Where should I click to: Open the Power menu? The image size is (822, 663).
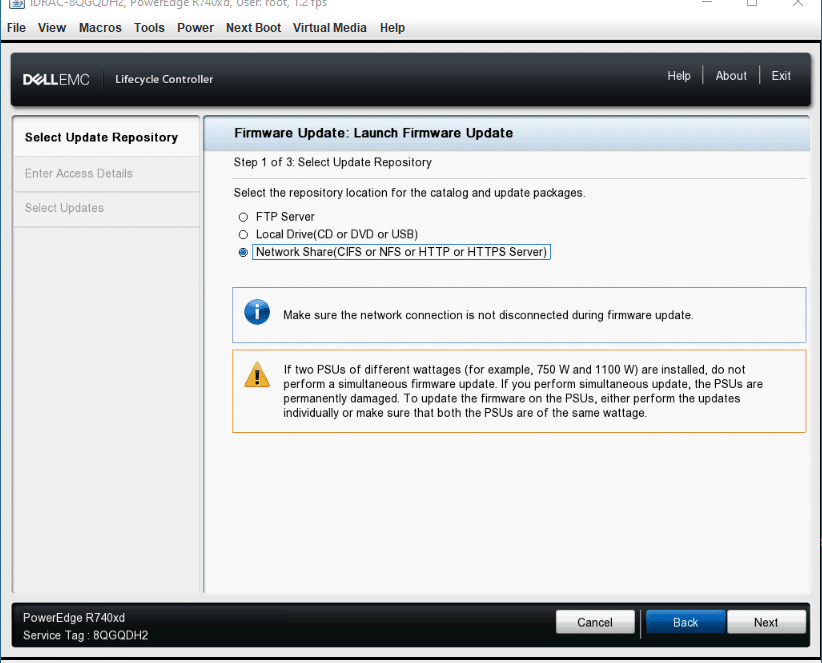point(195,28)
